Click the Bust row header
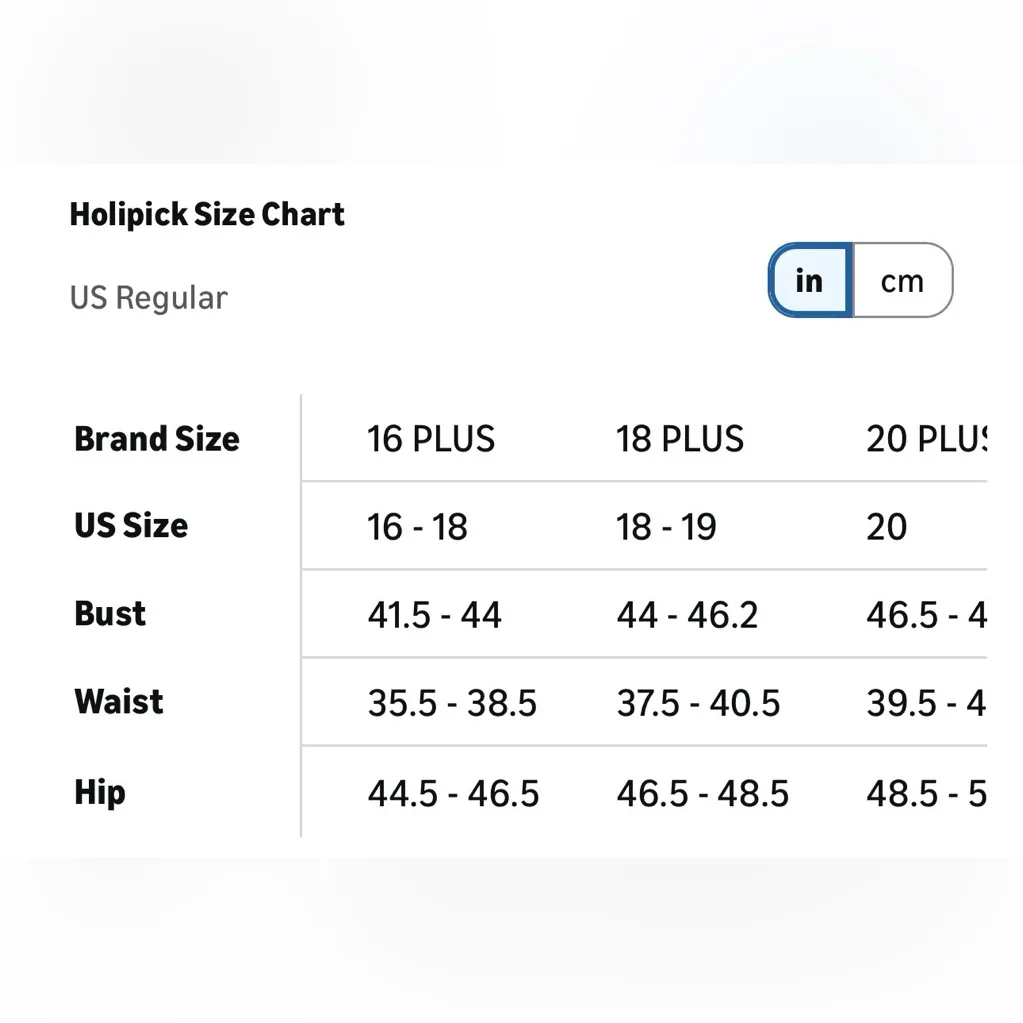 tap(110, 614)
